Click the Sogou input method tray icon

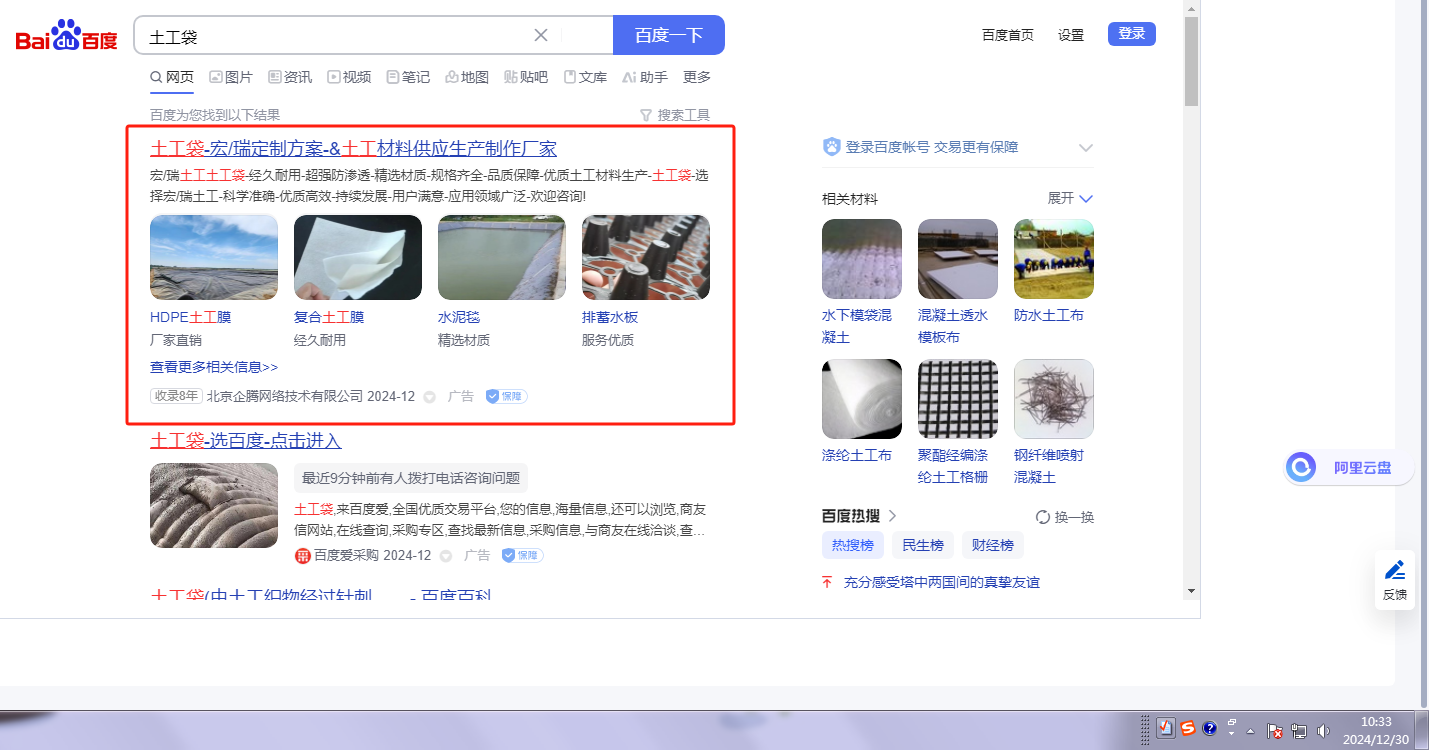point(1187,728)
